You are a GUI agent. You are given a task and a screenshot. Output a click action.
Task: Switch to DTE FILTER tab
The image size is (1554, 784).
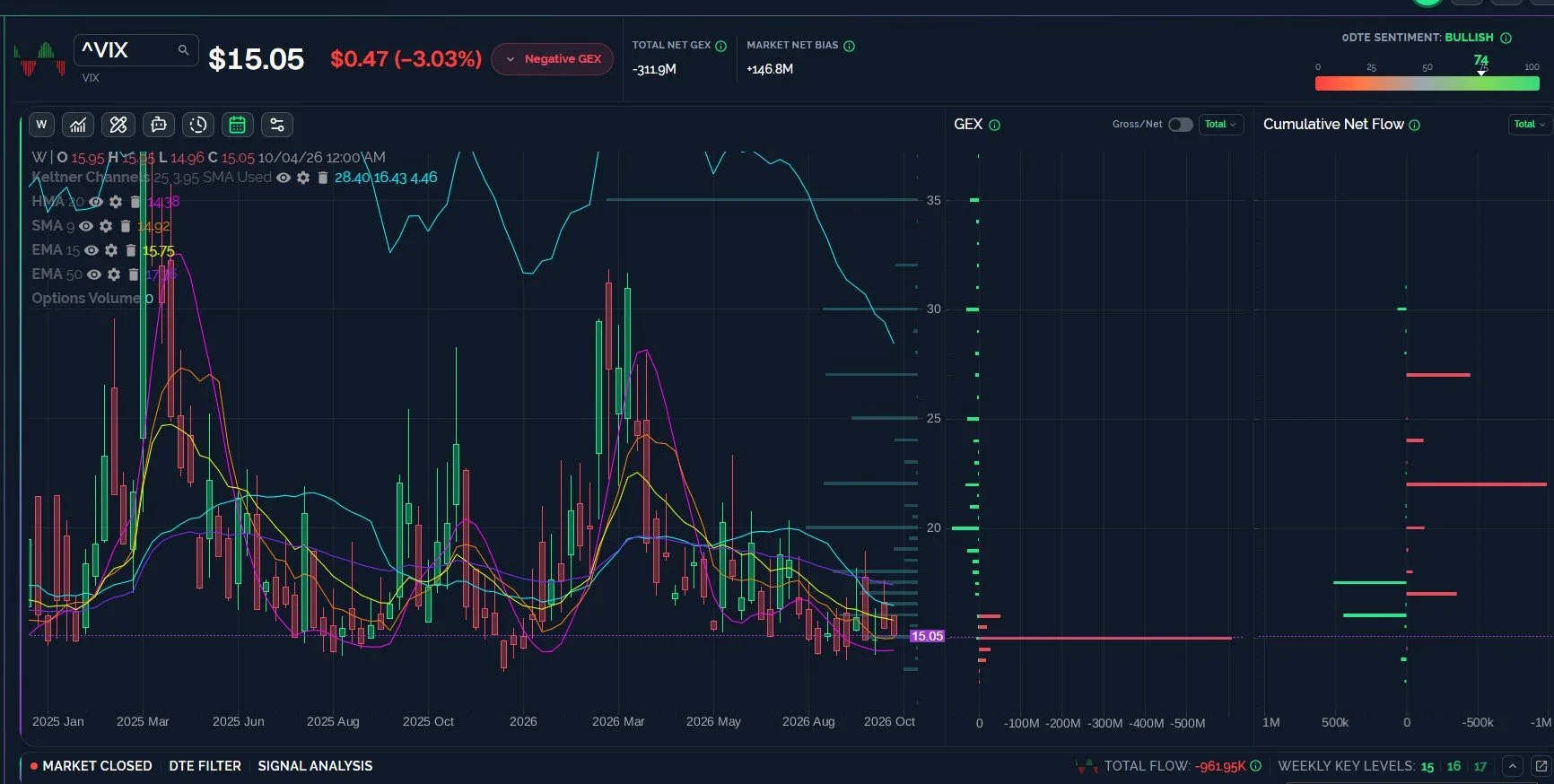[x=205, y=766]
